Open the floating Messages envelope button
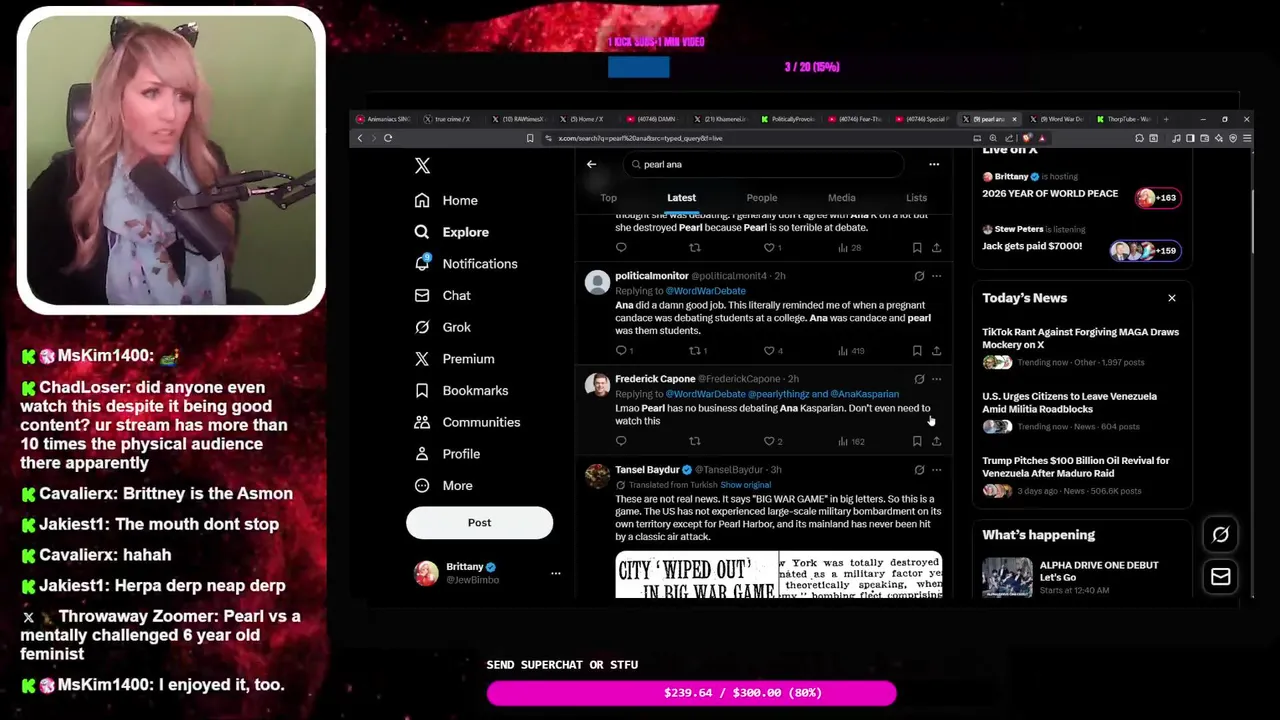 pos(1220,577)
